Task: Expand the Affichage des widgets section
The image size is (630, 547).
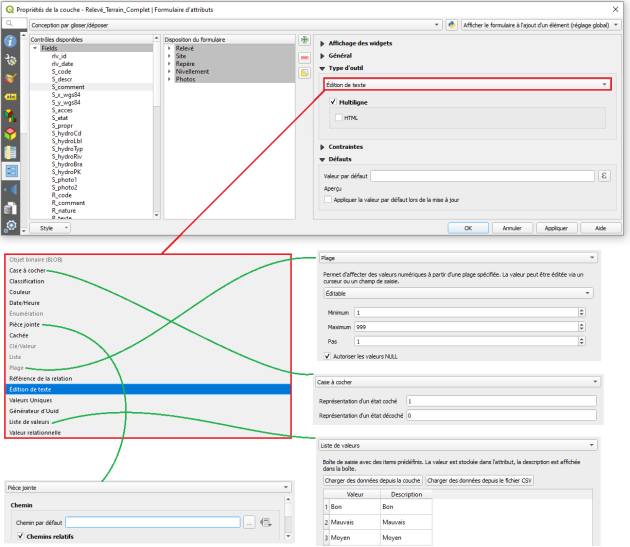Action: click(x=322, y=43)
